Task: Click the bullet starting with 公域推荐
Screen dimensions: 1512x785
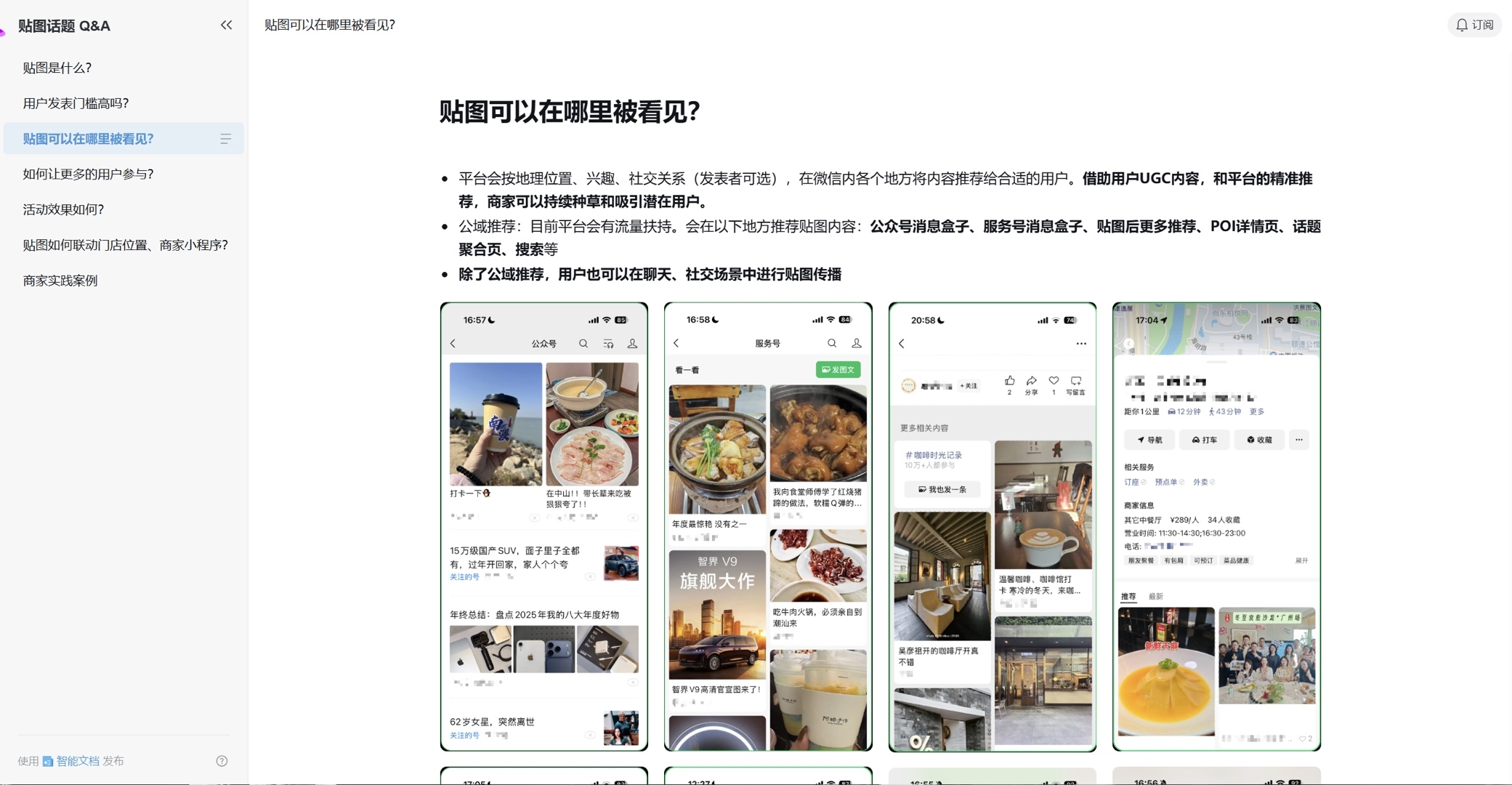Action: coord(889,238)
